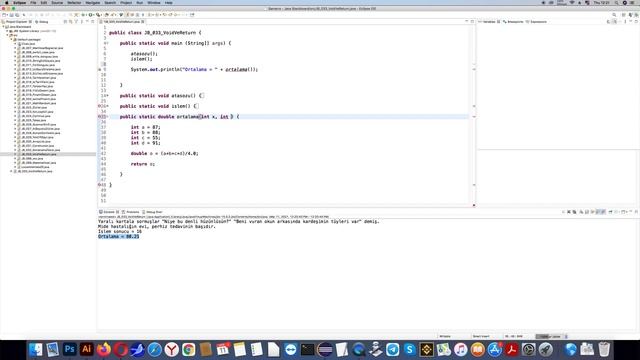
Task: Minimize the editor area
Action: 467,21
